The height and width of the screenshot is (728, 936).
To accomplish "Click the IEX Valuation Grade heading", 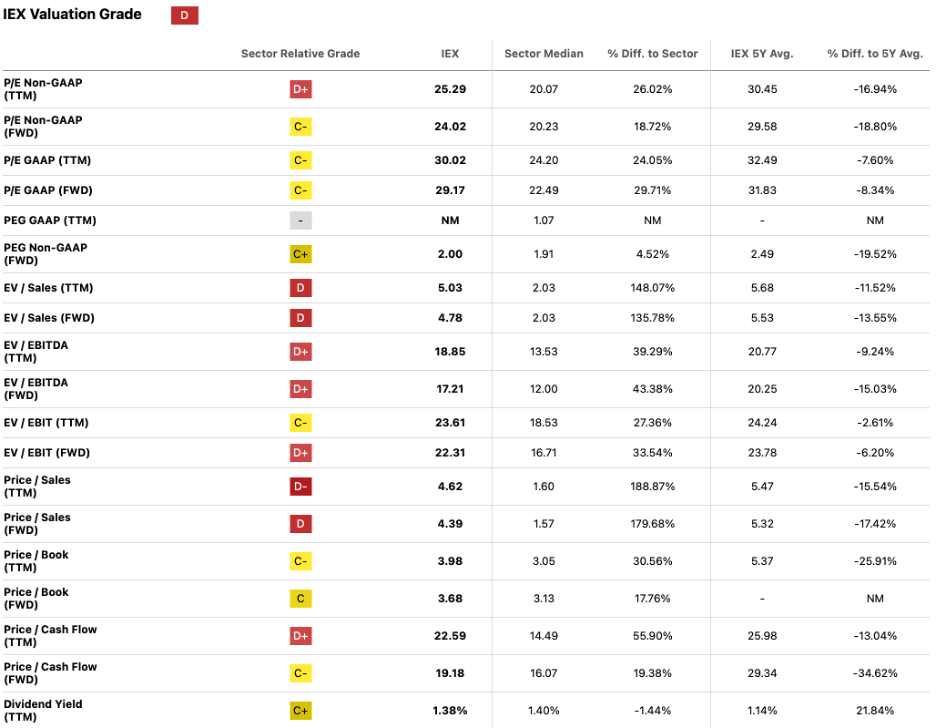I will click(x=73, y=15).
